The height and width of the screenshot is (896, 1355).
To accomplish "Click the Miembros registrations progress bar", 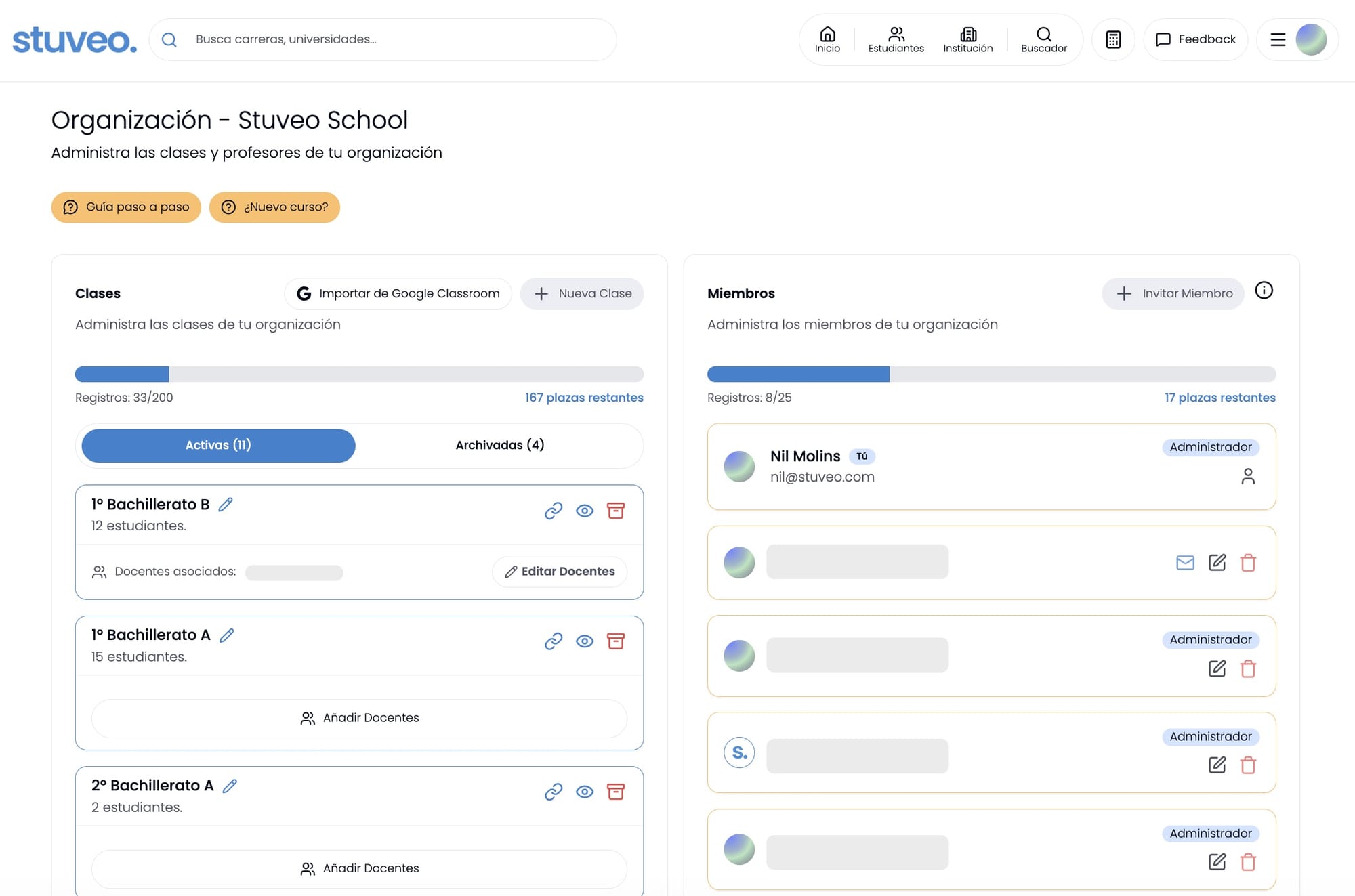I will 991,374.
